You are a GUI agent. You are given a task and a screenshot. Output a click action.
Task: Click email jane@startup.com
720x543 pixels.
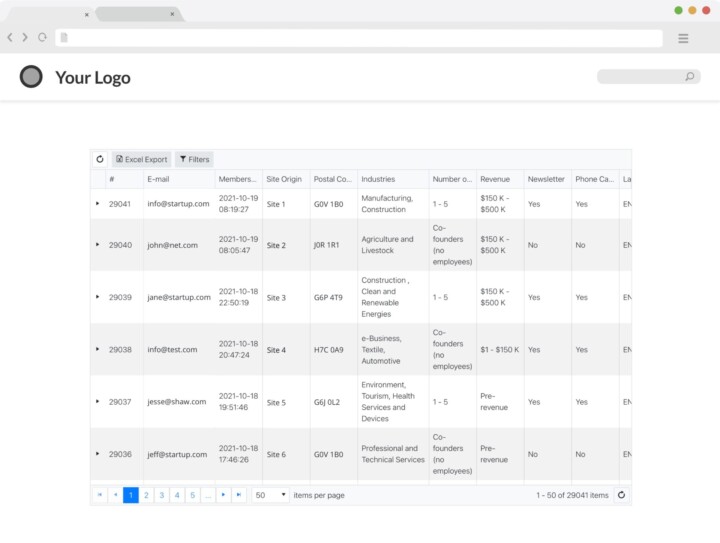point(179,297)
